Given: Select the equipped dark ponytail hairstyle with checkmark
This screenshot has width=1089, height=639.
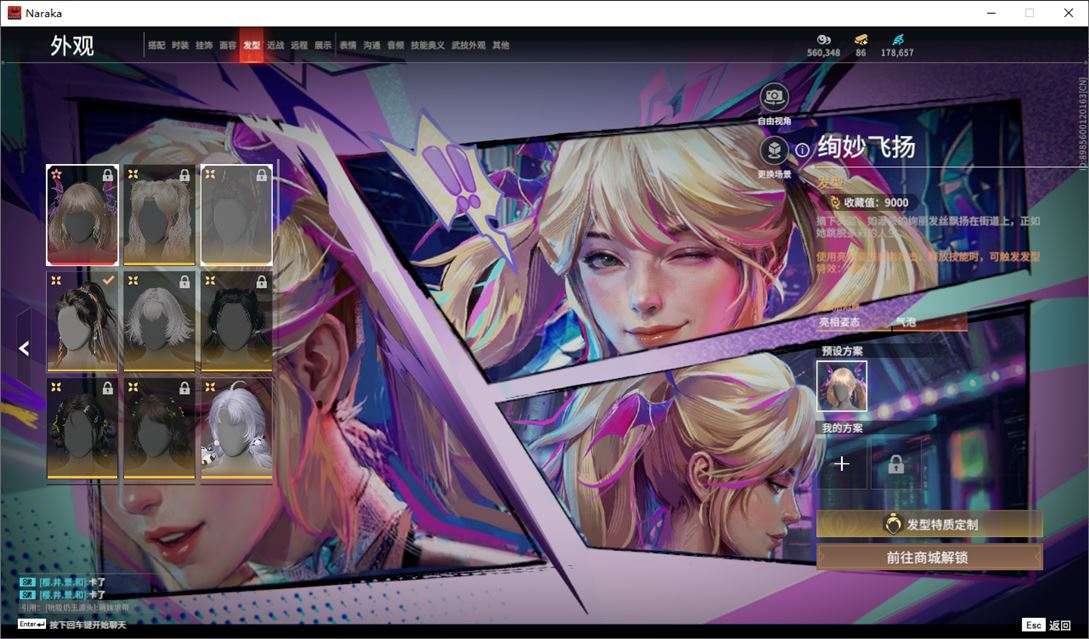Looking at the screenshot, I should tap(82, 321).
